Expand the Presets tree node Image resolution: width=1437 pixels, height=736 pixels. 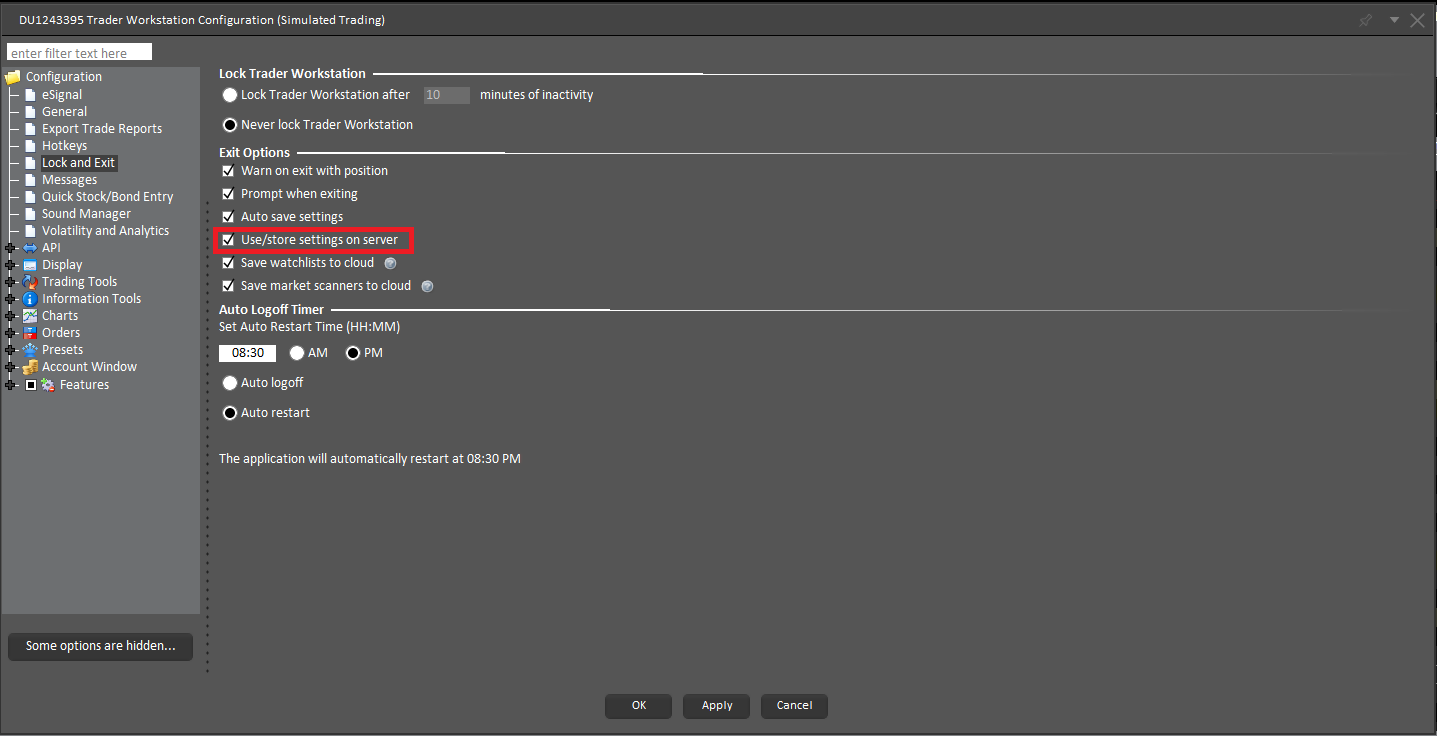pos(11,350)
